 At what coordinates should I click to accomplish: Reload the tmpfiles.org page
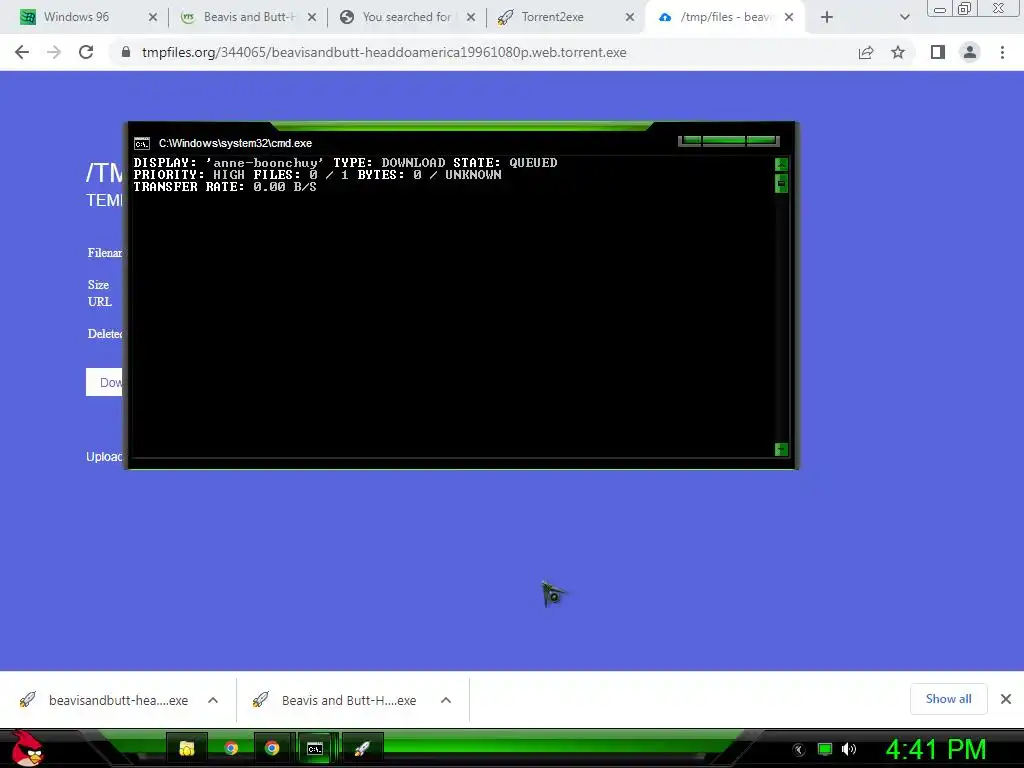86,52
